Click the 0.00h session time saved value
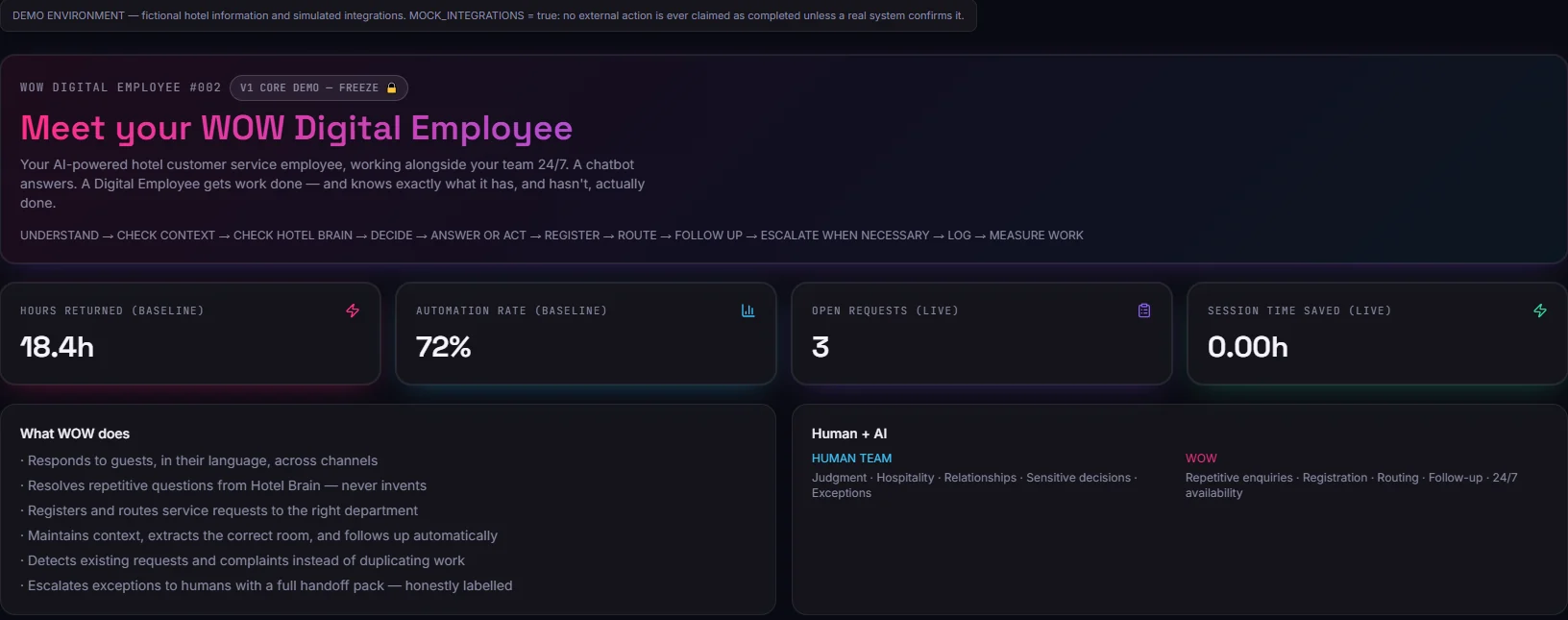 tap(1248, 347)
